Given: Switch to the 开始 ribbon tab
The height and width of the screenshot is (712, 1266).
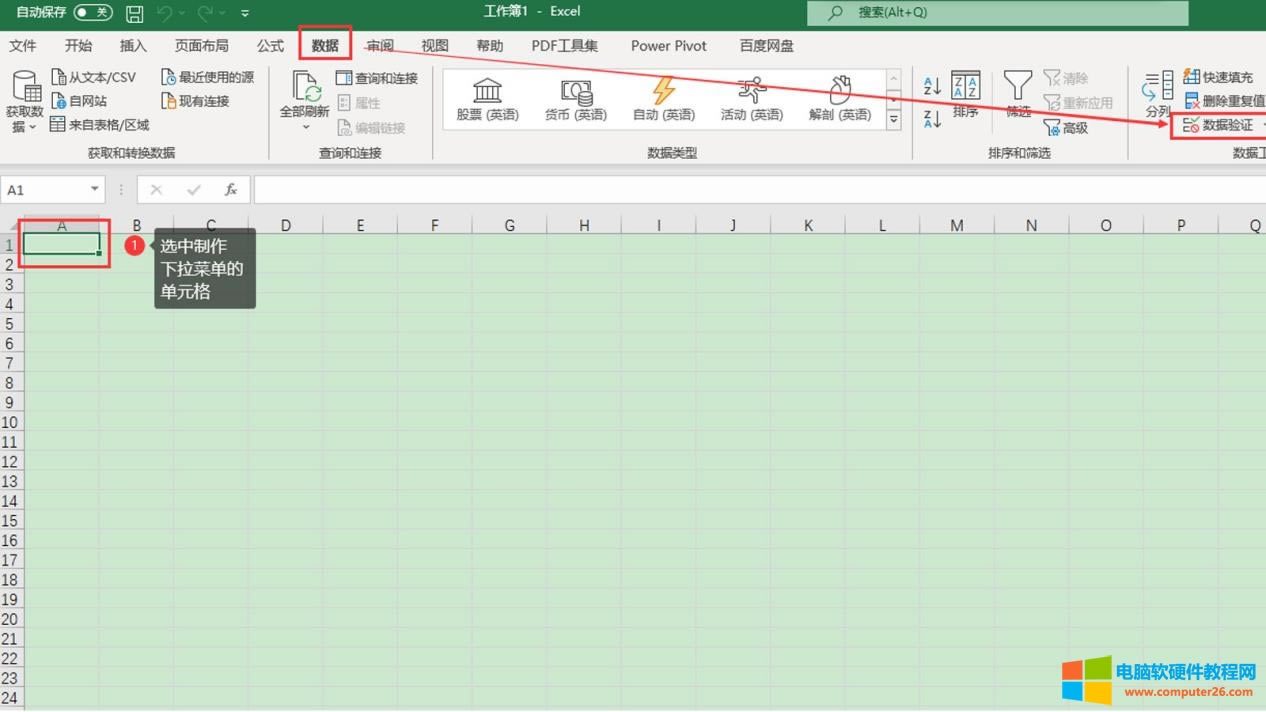Looking at the screenshot, I should tap(78, 45).
